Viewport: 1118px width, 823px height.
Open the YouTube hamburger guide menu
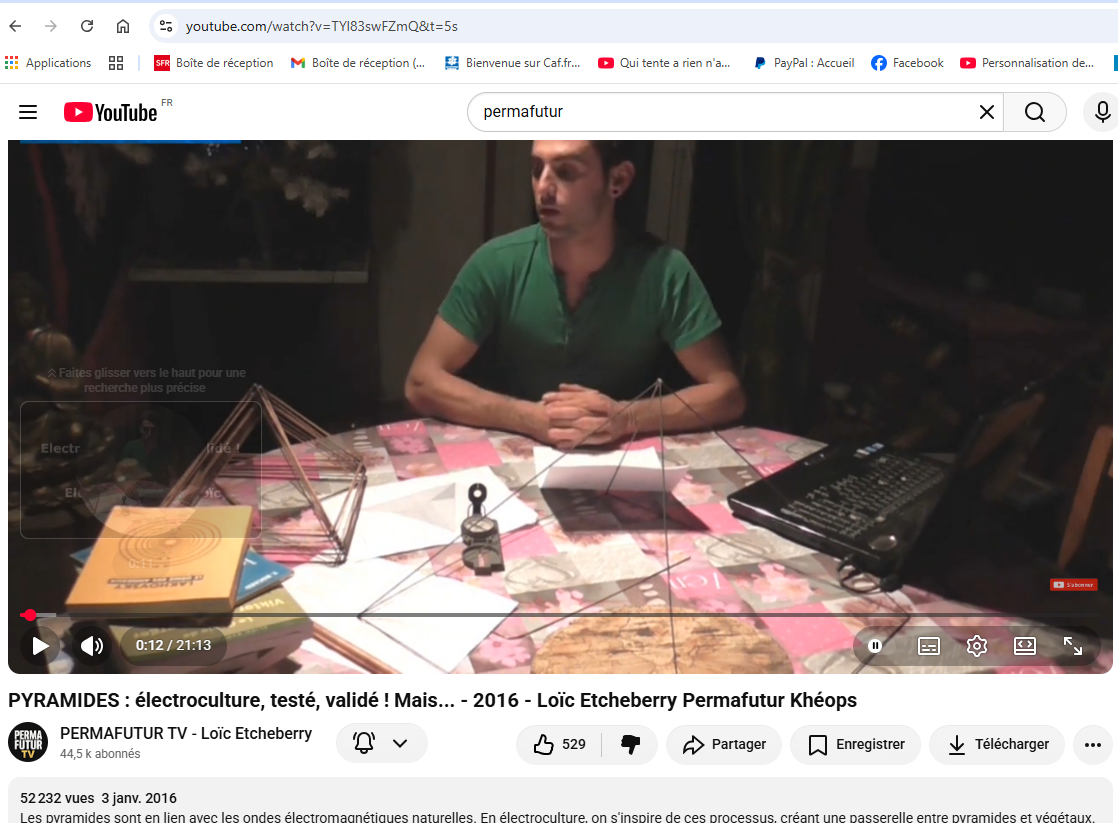[28, 112]
